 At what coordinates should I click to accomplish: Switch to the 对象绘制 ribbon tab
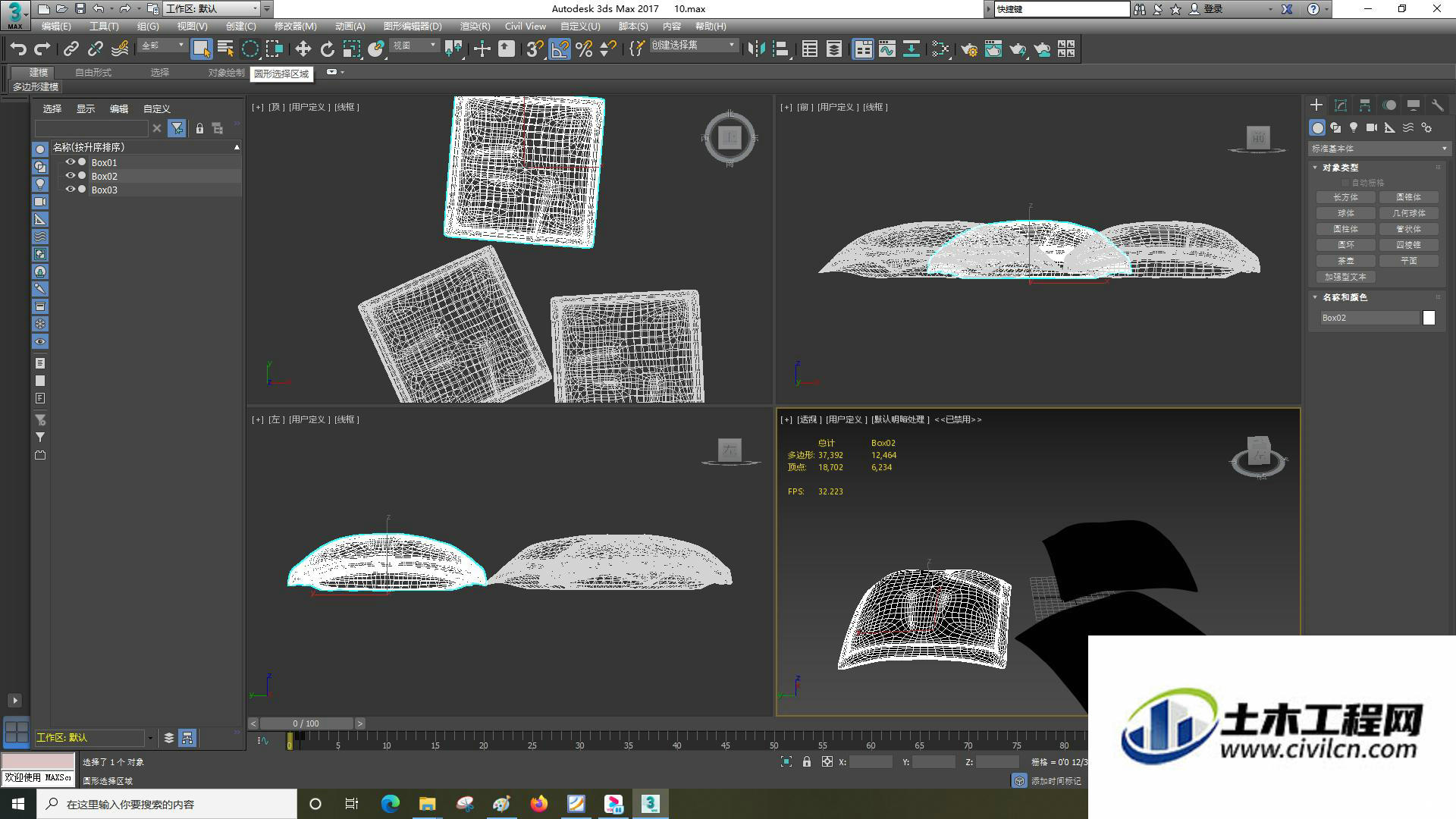click(226, 73)
